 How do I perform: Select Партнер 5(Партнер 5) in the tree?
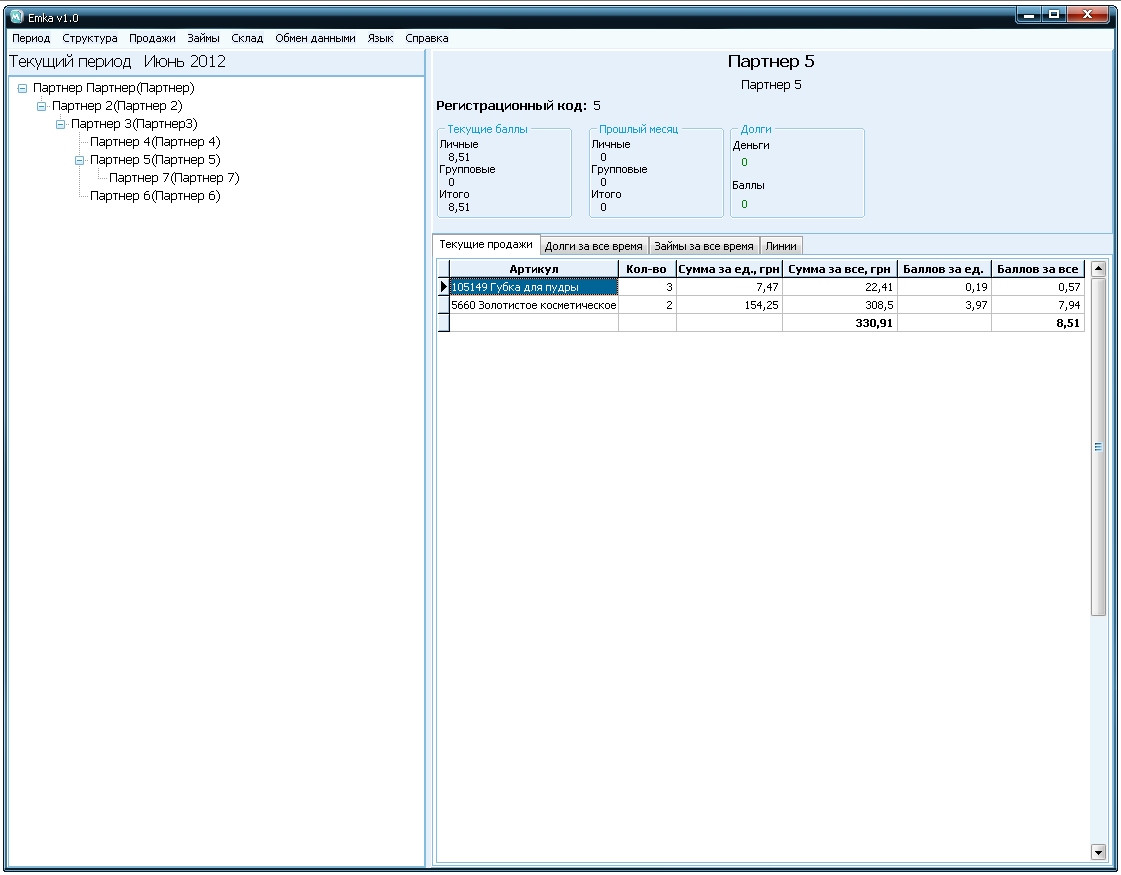[x=155, y=159]
